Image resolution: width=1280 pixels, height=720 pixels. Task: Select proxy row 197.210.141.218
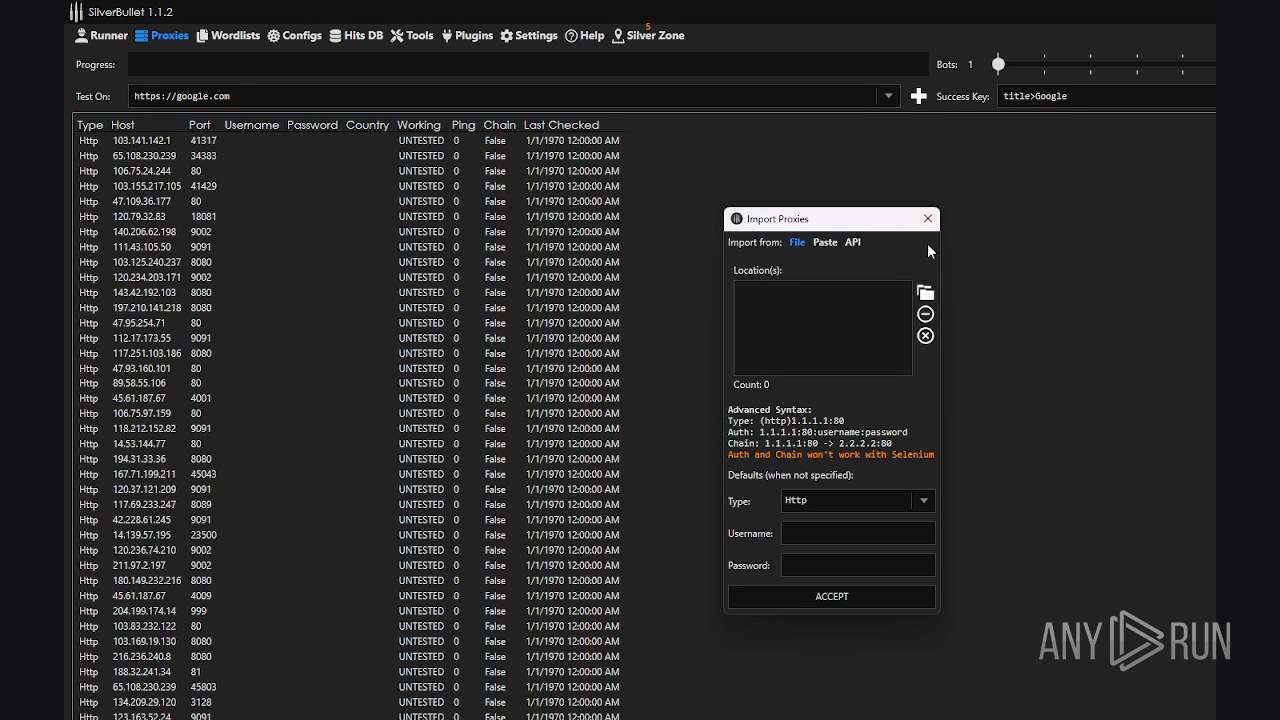[x=349, y=308]
